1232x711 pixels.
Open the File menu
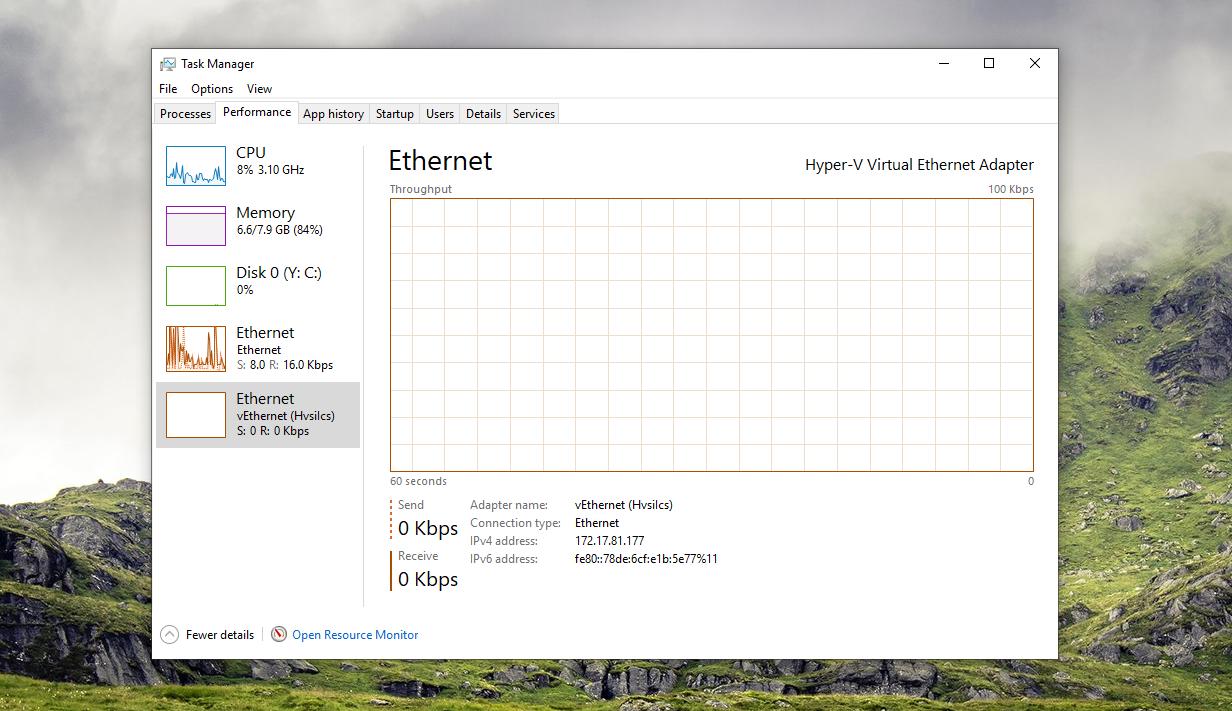pyautogui.click(x=168, y=89)
